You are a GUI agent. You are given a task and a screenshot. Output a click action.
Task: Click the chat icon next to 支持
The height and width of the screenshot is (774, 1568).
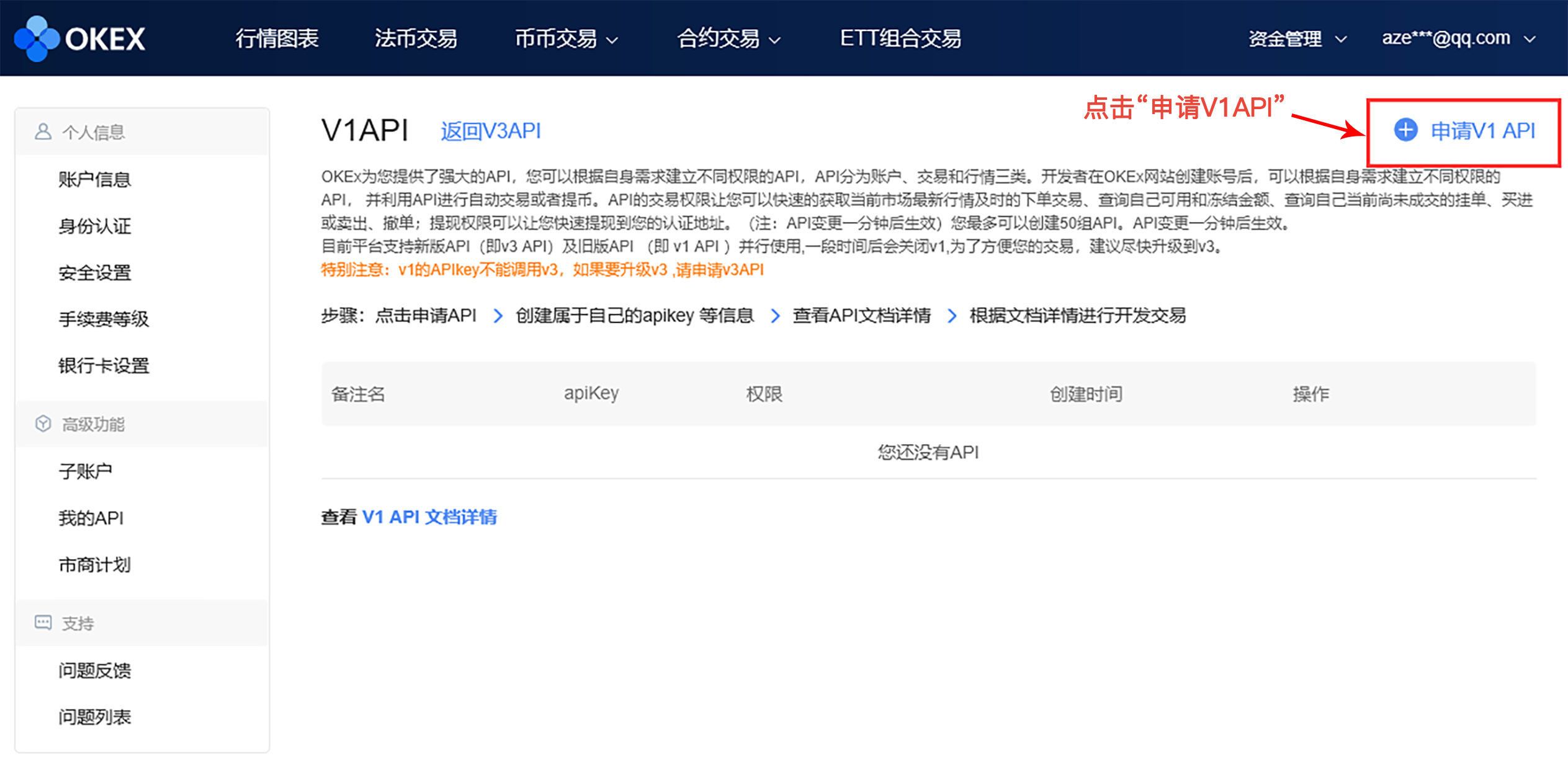tap(43, 623)
